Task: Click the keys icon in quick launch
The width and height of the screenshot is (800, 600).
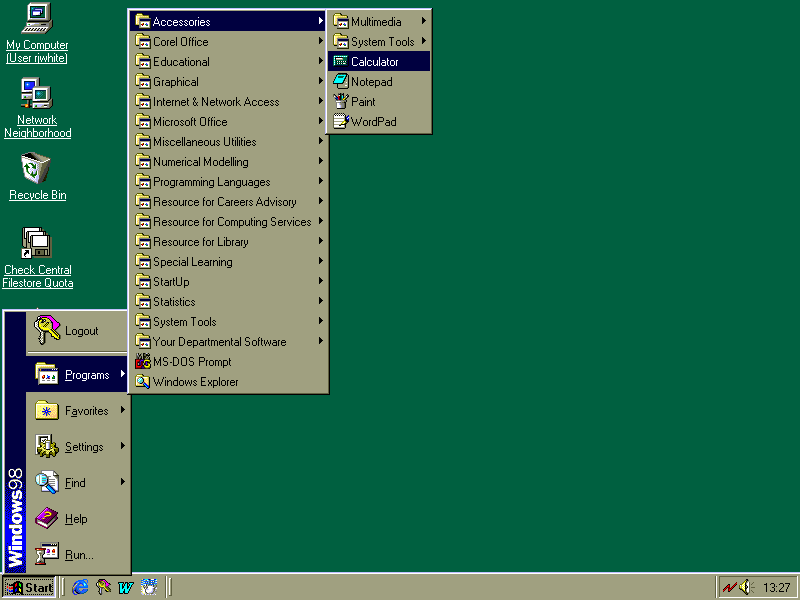Action: [x=103, y=587]
